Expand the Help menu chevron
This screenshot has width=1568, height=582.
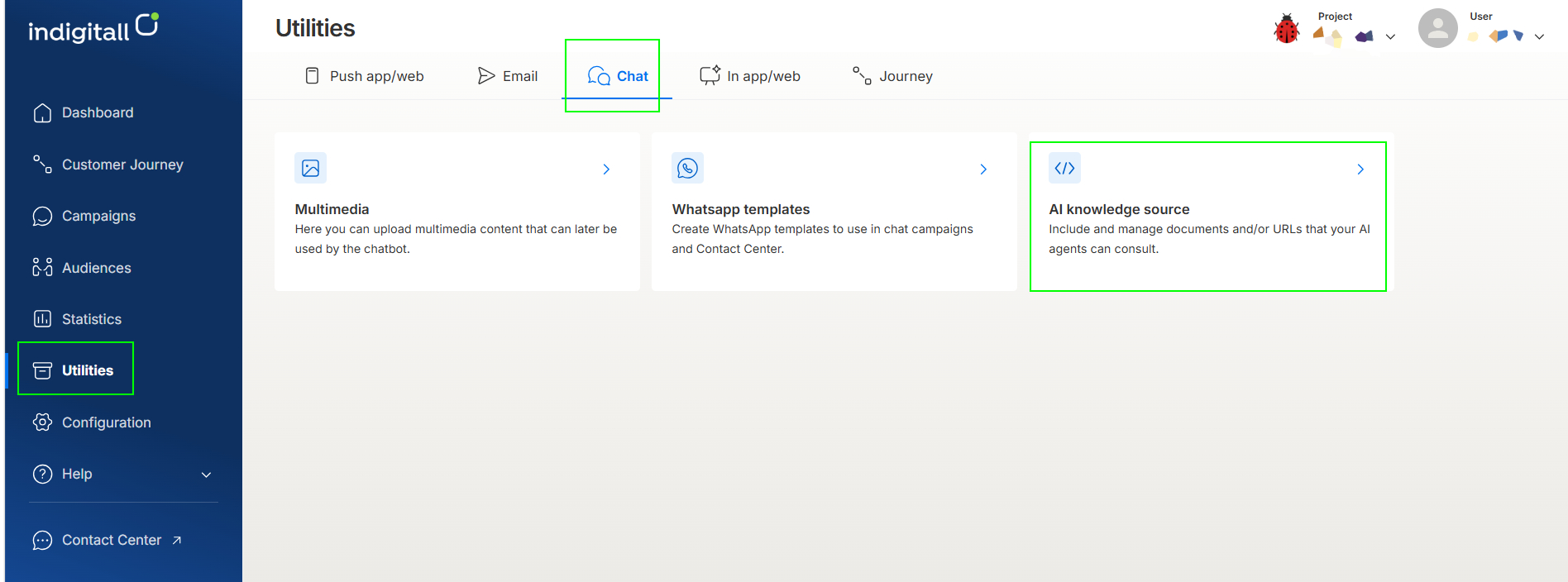(207, 475)
